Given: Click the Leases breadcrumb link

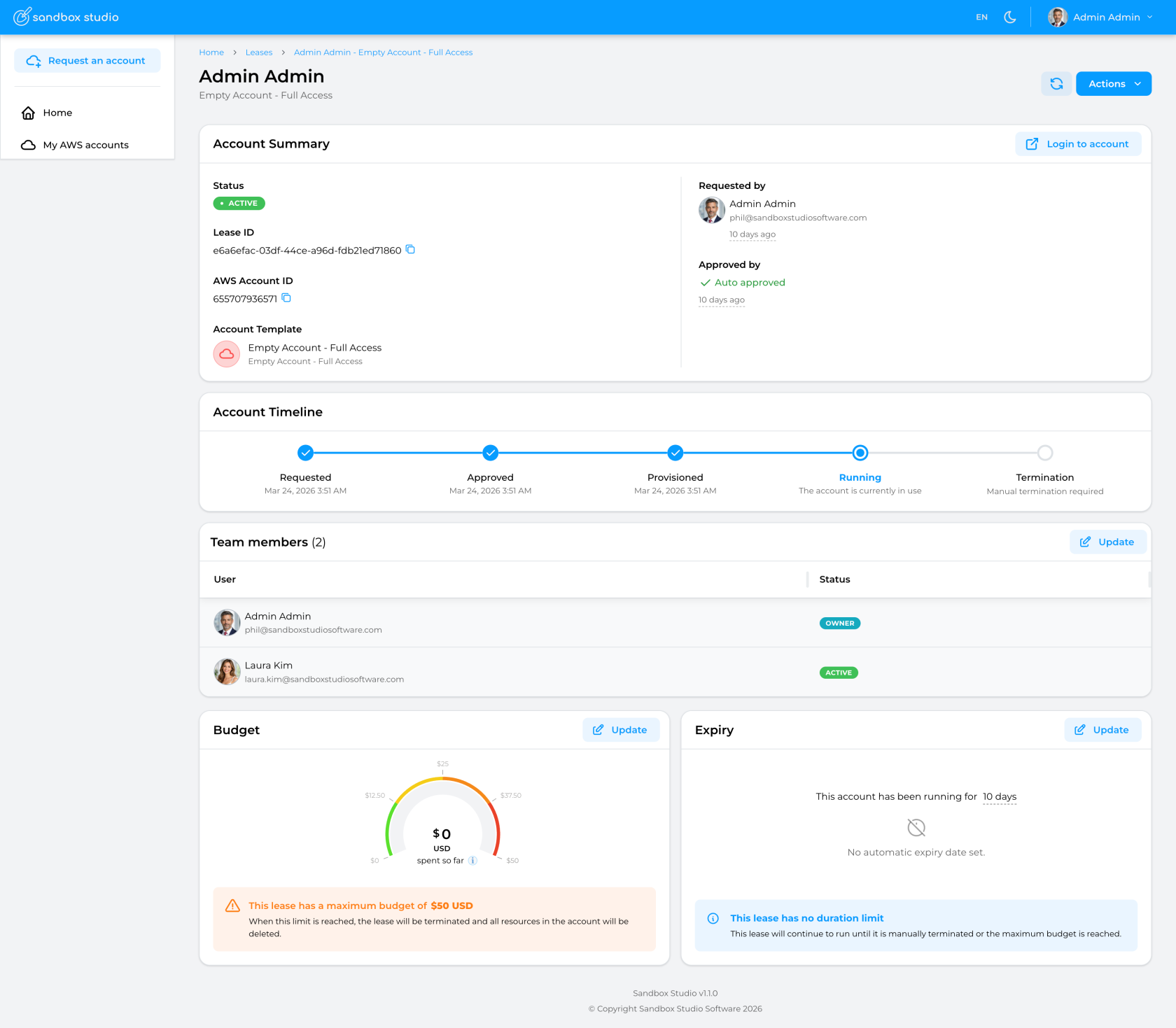Looking at the screenshot, I should pos(258,52).
